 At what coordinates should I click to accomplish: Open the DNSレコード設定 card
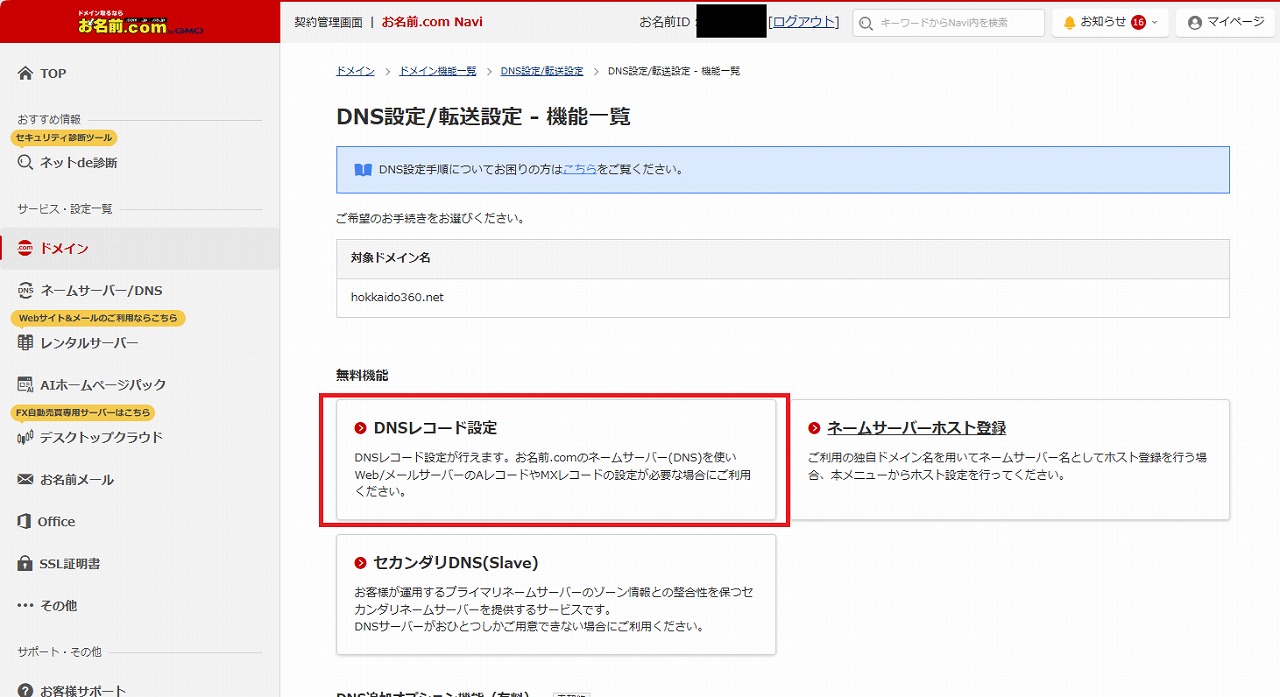(435, 427)
